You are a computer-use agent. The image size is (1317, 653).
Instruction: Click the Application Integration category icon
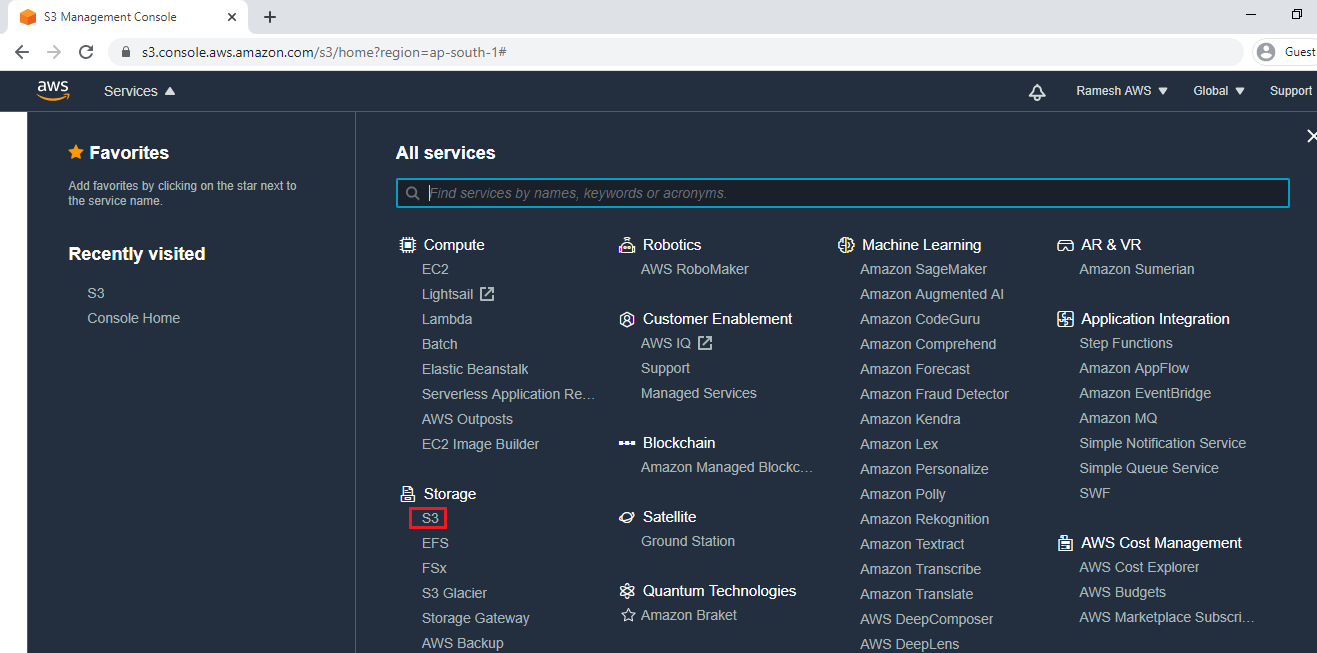1065,319
